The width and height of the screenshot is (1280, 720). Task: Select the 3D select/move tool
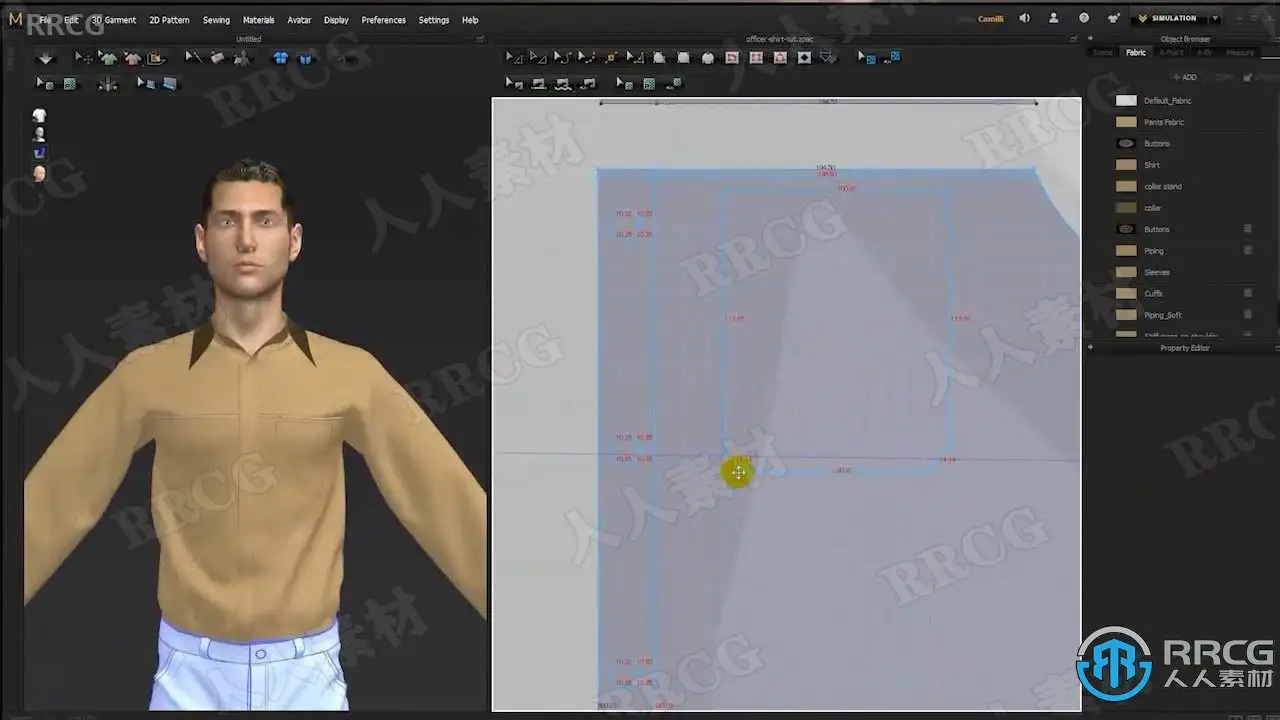click(x=84, y=58)
